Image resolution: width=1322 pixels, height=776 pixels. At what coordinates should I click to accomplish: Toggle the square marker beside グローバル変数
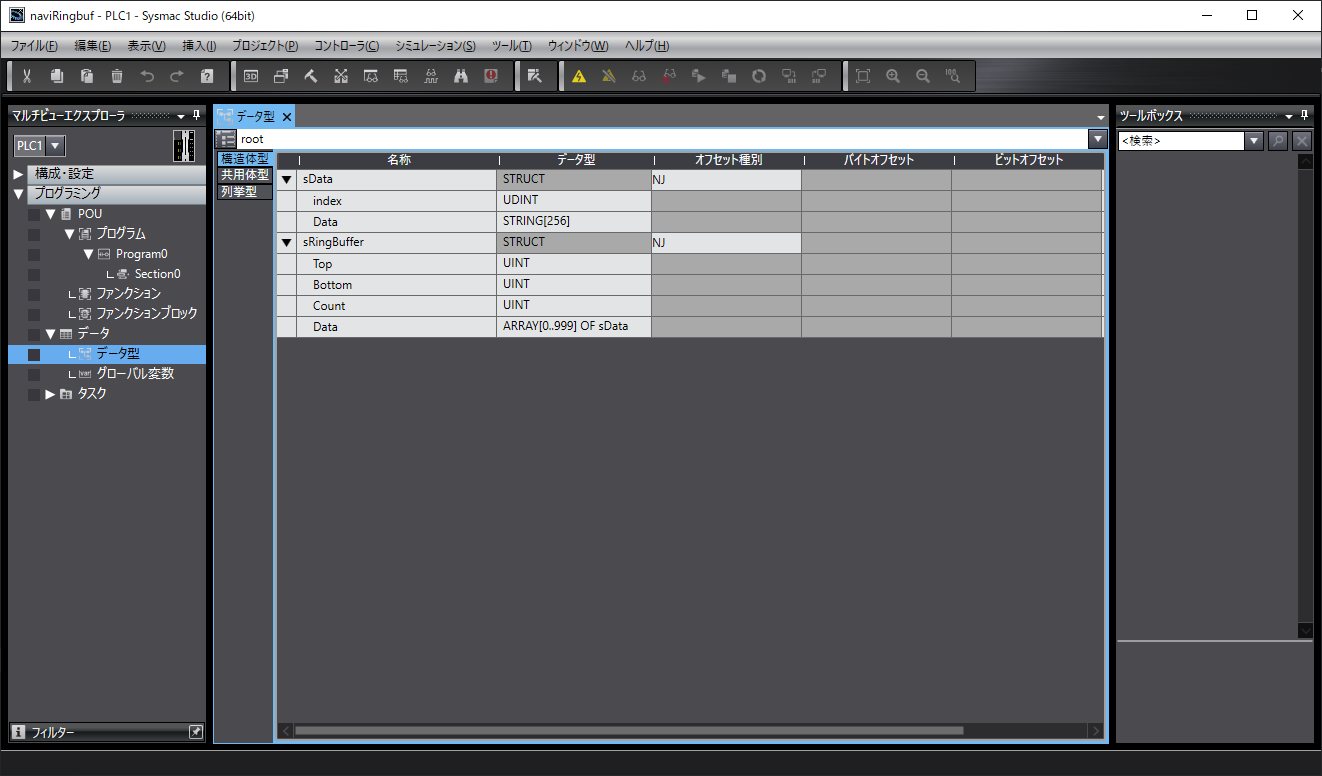34,374
